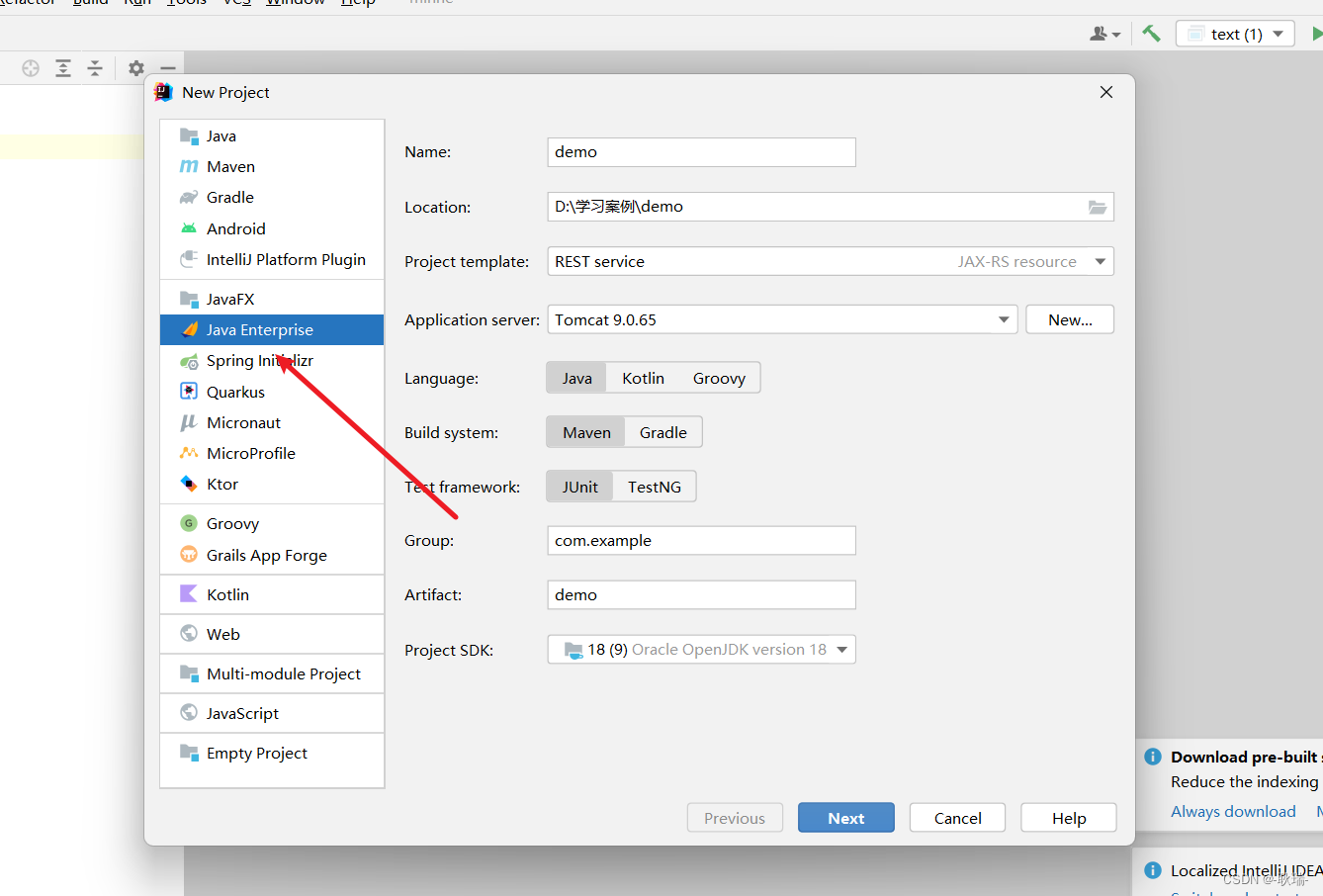Select Micronaut project type
Screen dimensions: 1323x896
272,422
